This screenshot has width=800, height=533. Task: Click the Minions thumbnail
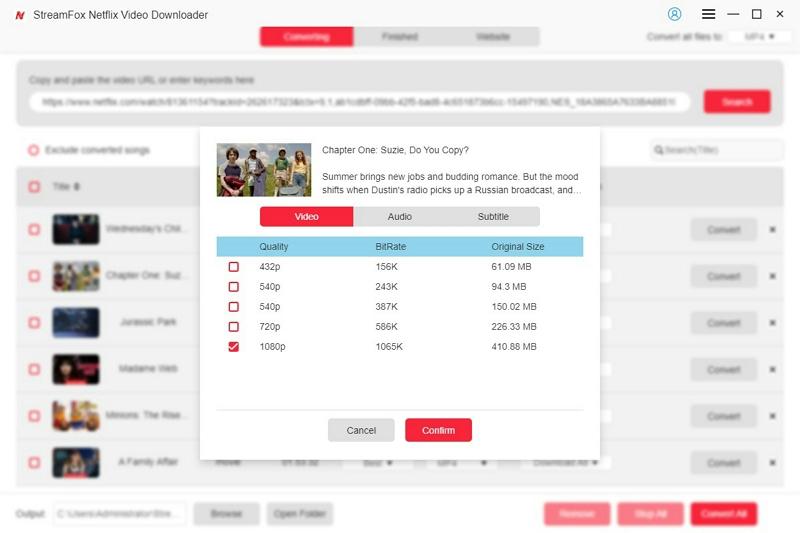pos(76,416)
